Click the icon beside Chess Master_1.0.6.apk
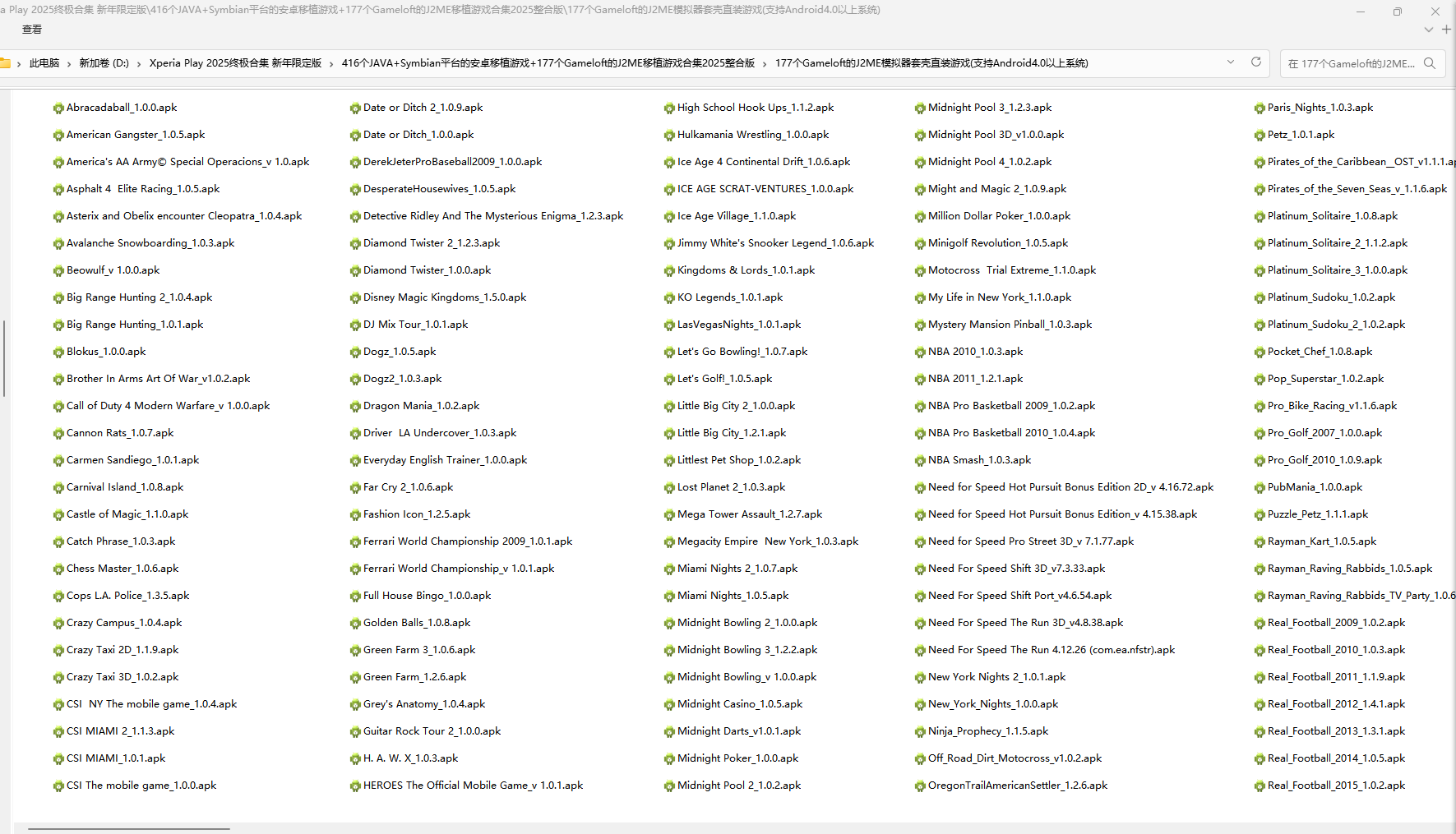Screen dimensions: 1456x834 pyautogui.click(x=58, y=569)
